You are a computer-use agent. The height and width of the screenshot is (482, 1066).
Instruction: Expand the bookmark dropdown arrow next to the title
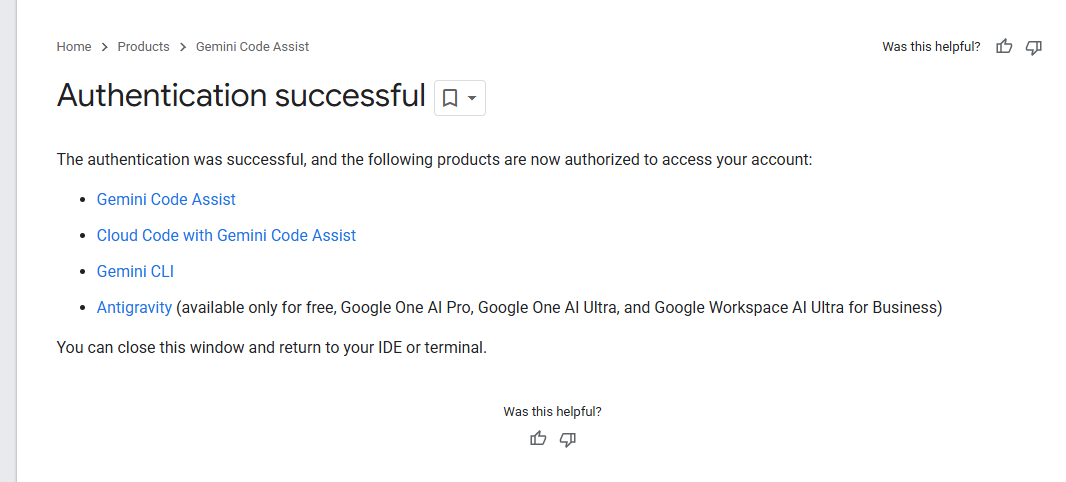pyautogui.click(x=472, y=98)
